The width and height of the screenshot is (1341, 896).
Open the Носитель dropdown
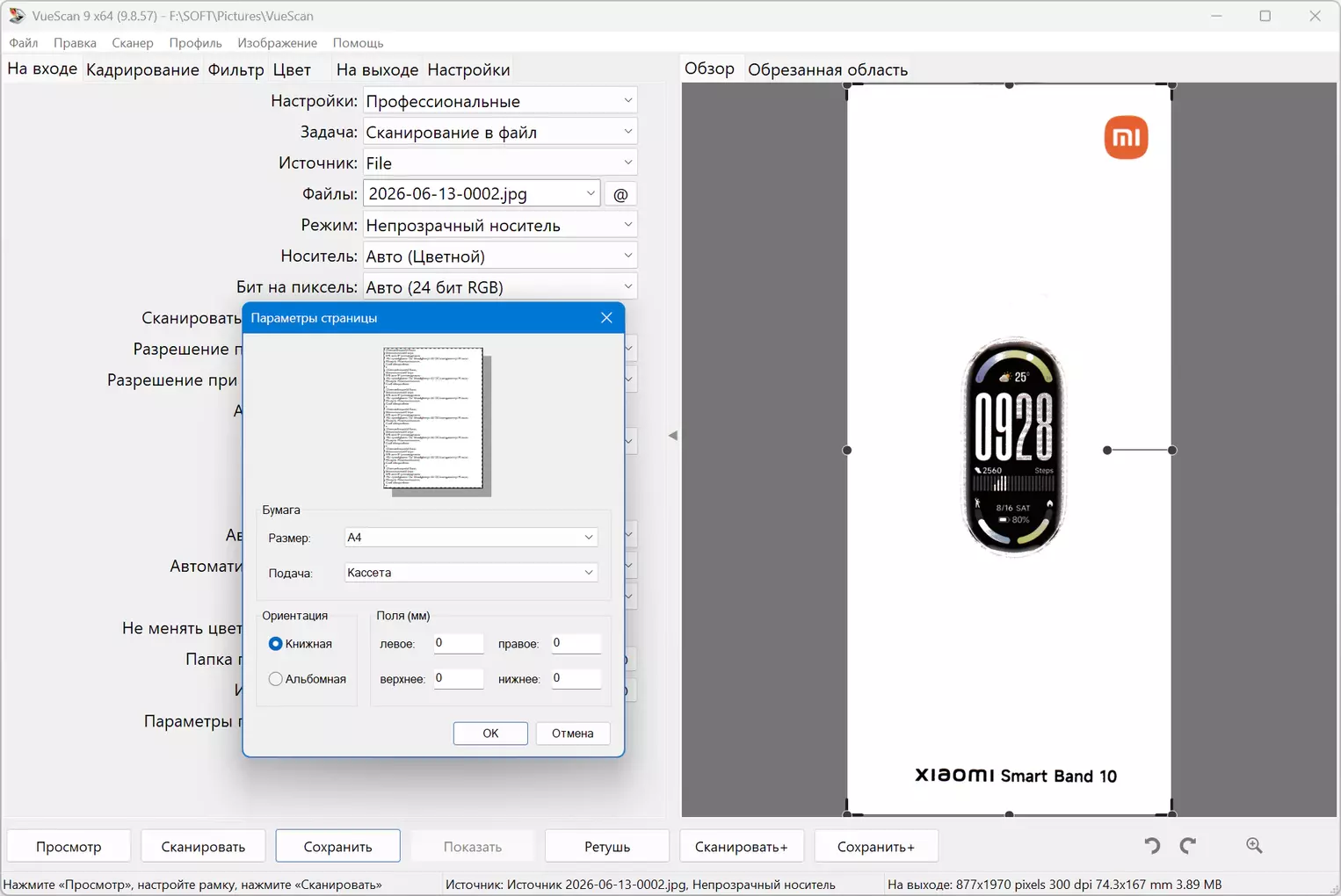point(500,256)
